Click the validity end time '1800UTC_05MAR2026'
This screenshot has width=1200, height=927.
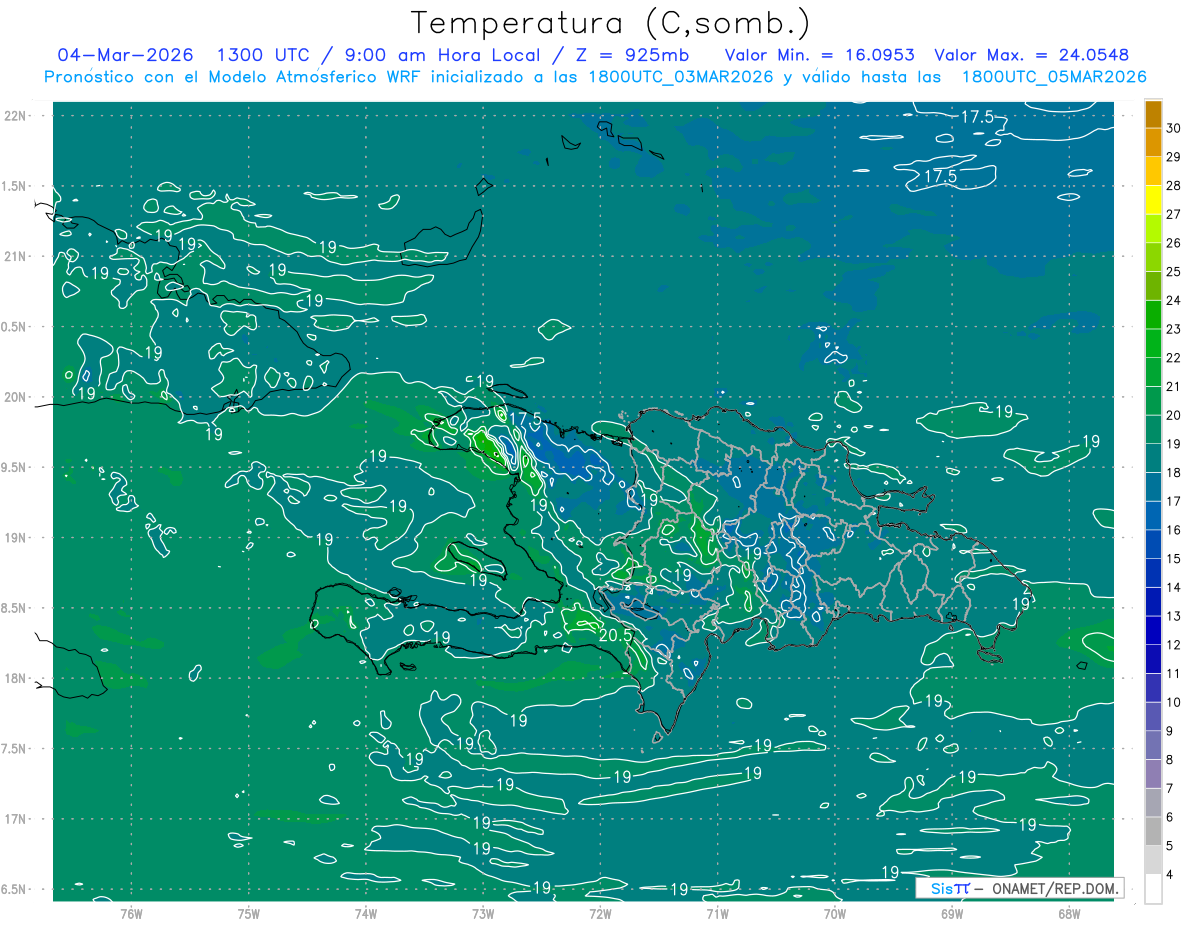click(x=1054, y=77)
